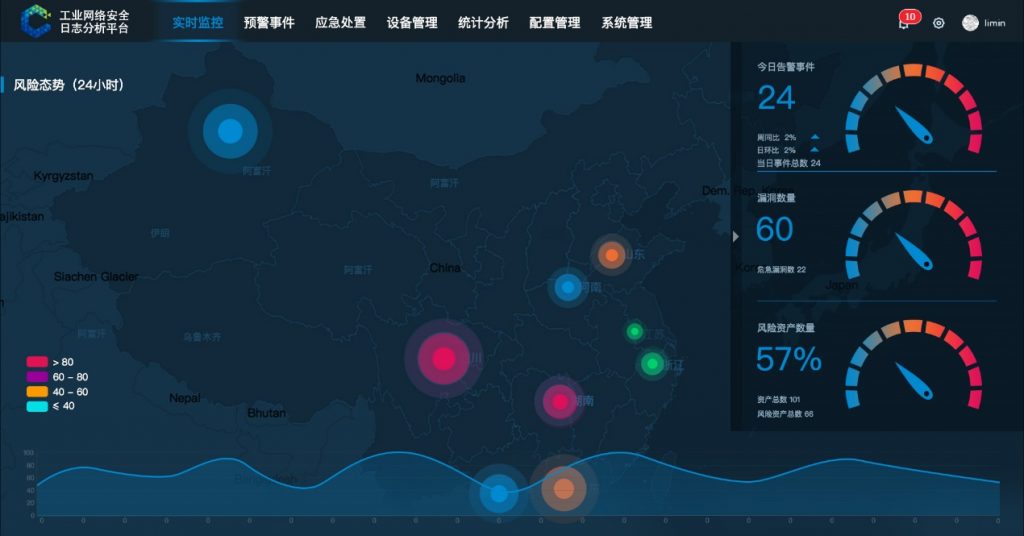The width and height of the screenshot is (1024, 536).
Task: Click the 资产总数 101 text
Action: pos(778,400)
